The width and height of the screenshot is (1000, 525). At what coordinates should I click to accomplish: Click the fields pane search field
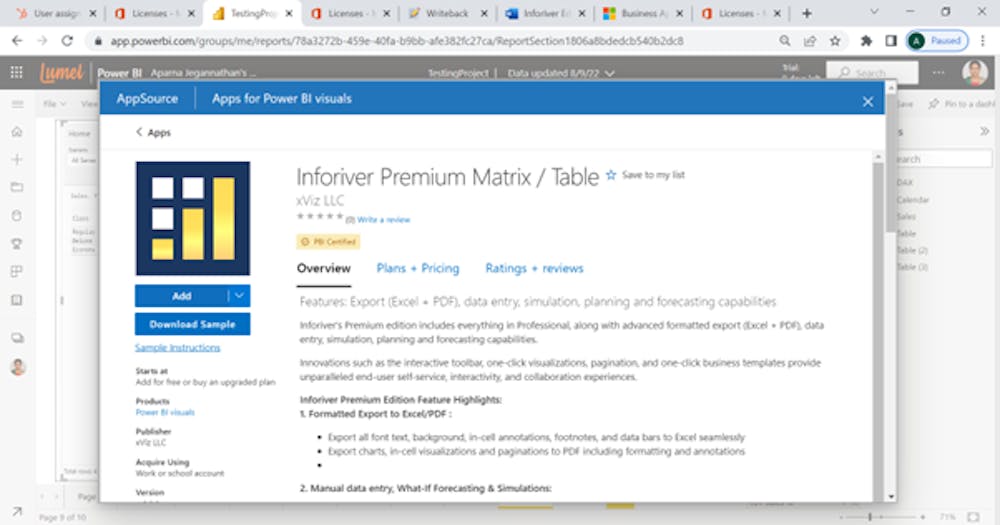(x=943, y=159)
